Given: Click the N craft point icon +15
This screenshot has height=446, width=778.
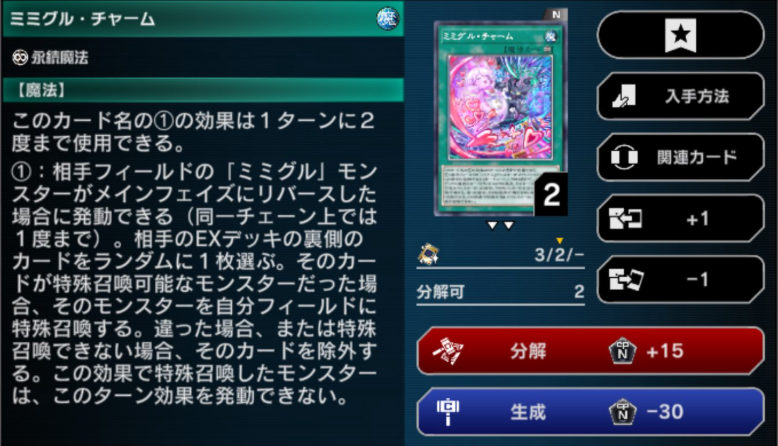Looking at the screenshot, I should pos(622,351).
